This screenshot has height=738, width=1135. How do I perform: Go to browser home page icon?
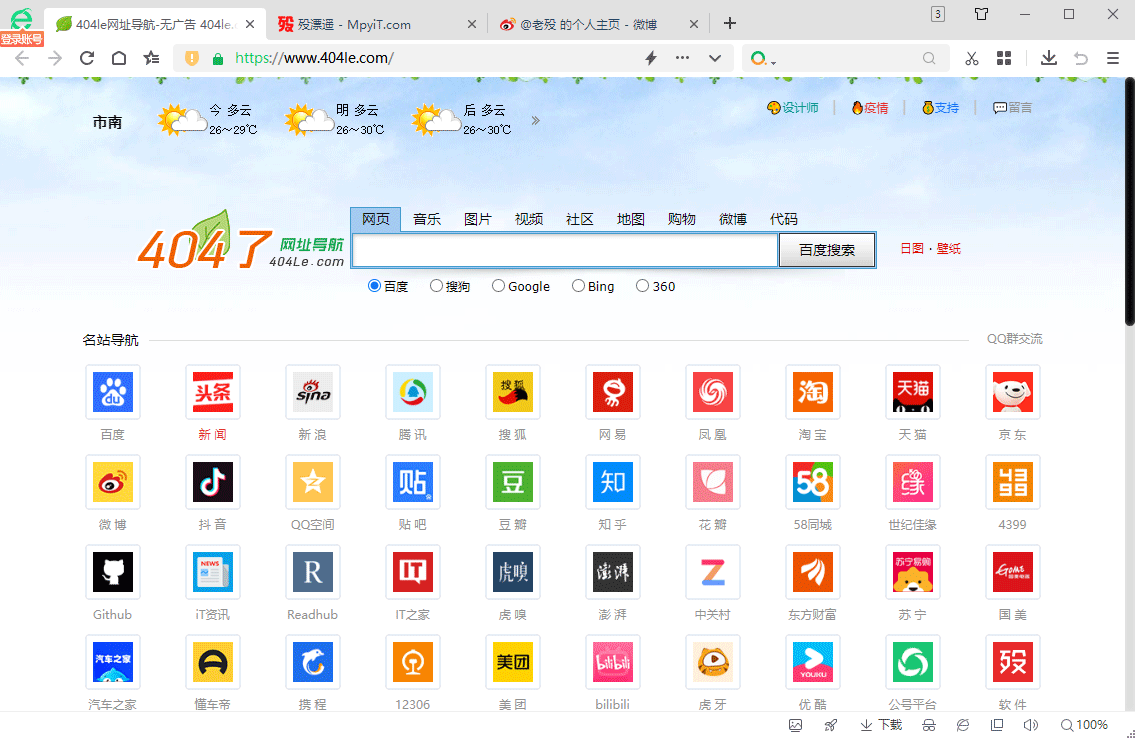119,58
